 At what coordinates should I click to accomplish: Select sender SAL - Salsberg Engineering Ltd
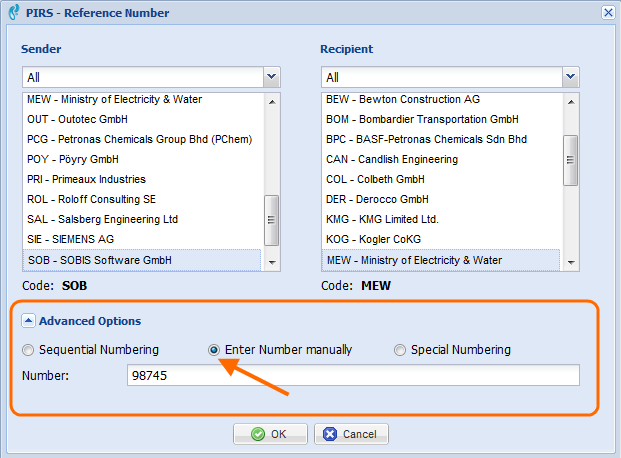(x=143, y=219)
